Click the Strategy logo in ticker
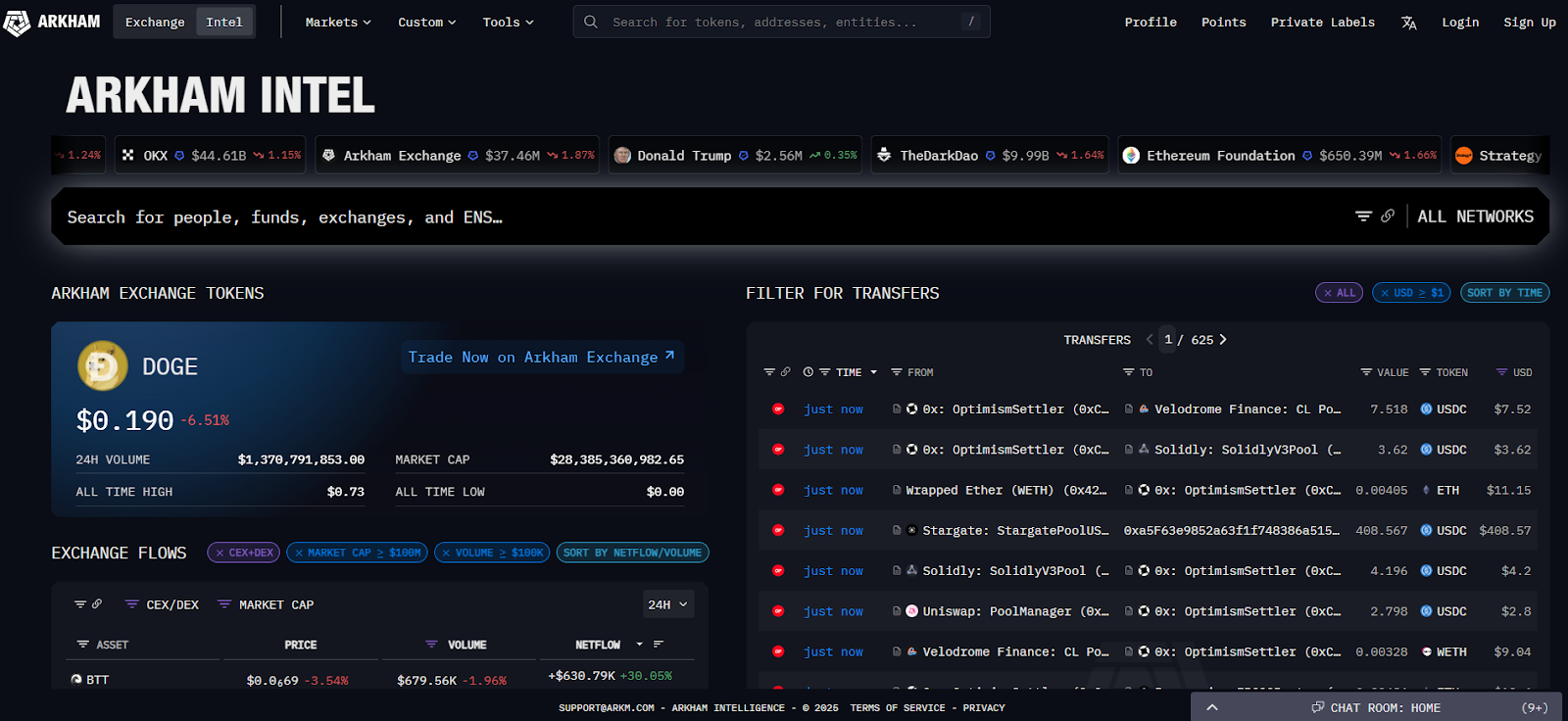Image resolution: width=1568 pixels, height=721 pixels. point(1464,155)
